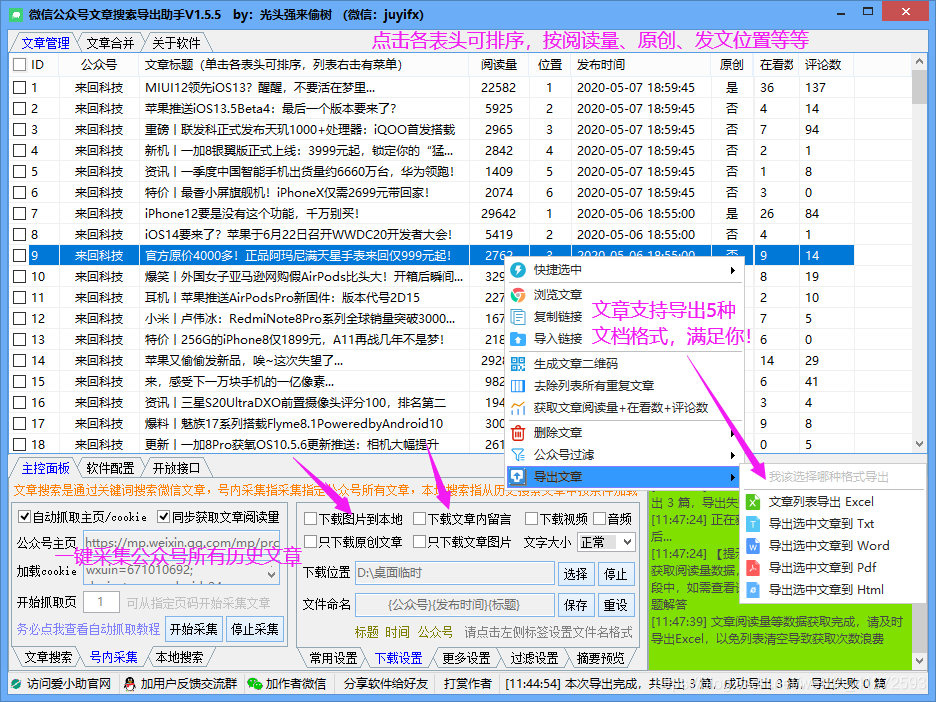Click the globe icon for 访问爱小助官网
The image size is (936, 702).
pyautogui.click(x=17, y=683)
